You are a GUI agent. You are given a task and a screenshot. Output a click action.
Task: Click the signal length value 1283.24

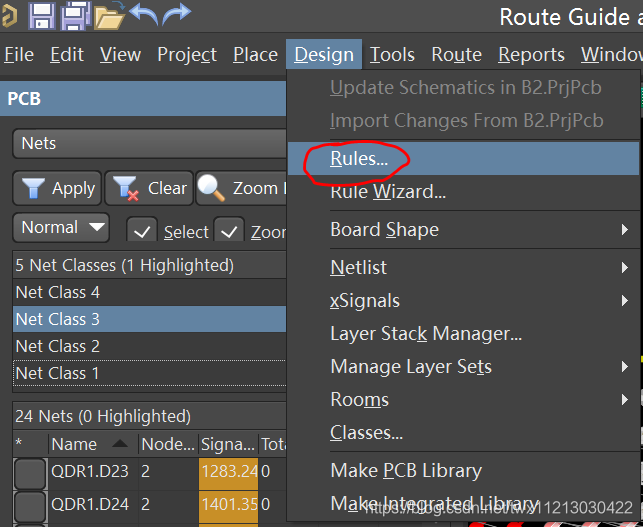tap(228, 474)
